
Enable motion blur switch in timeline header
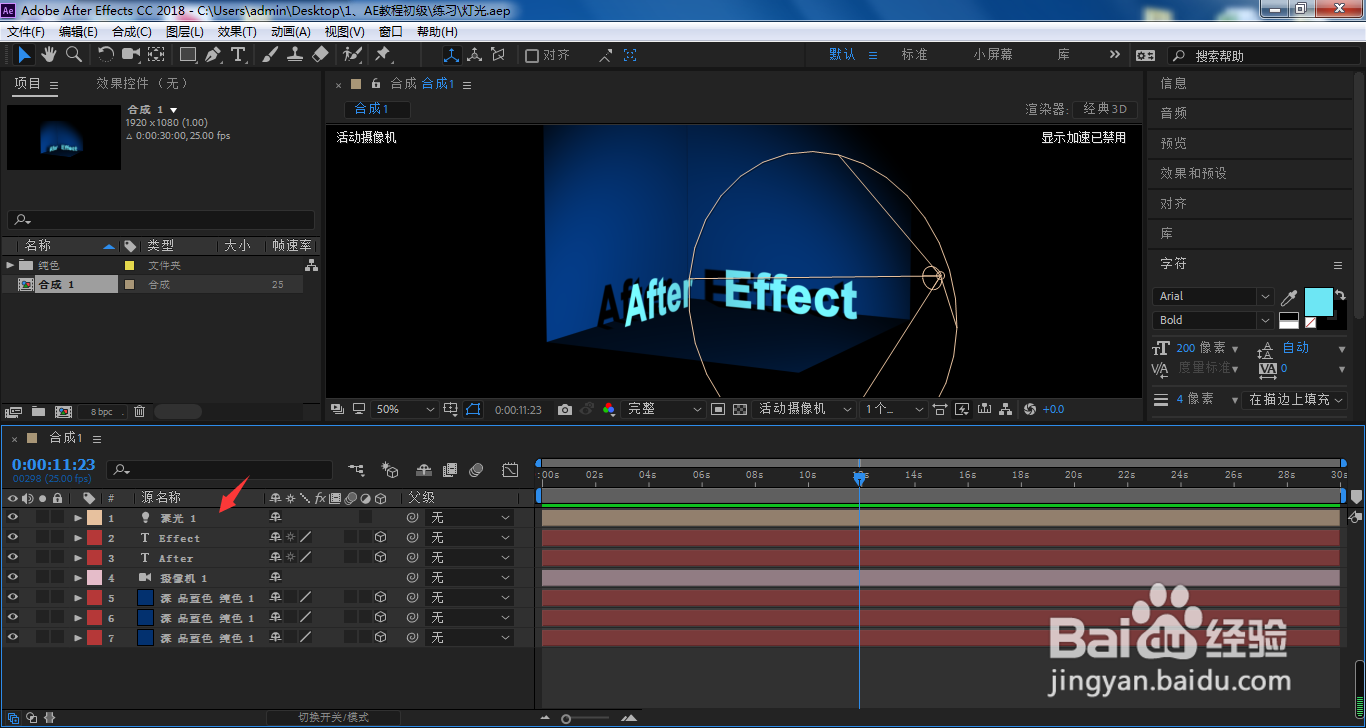pyautogui.click(x=477, y=470)
